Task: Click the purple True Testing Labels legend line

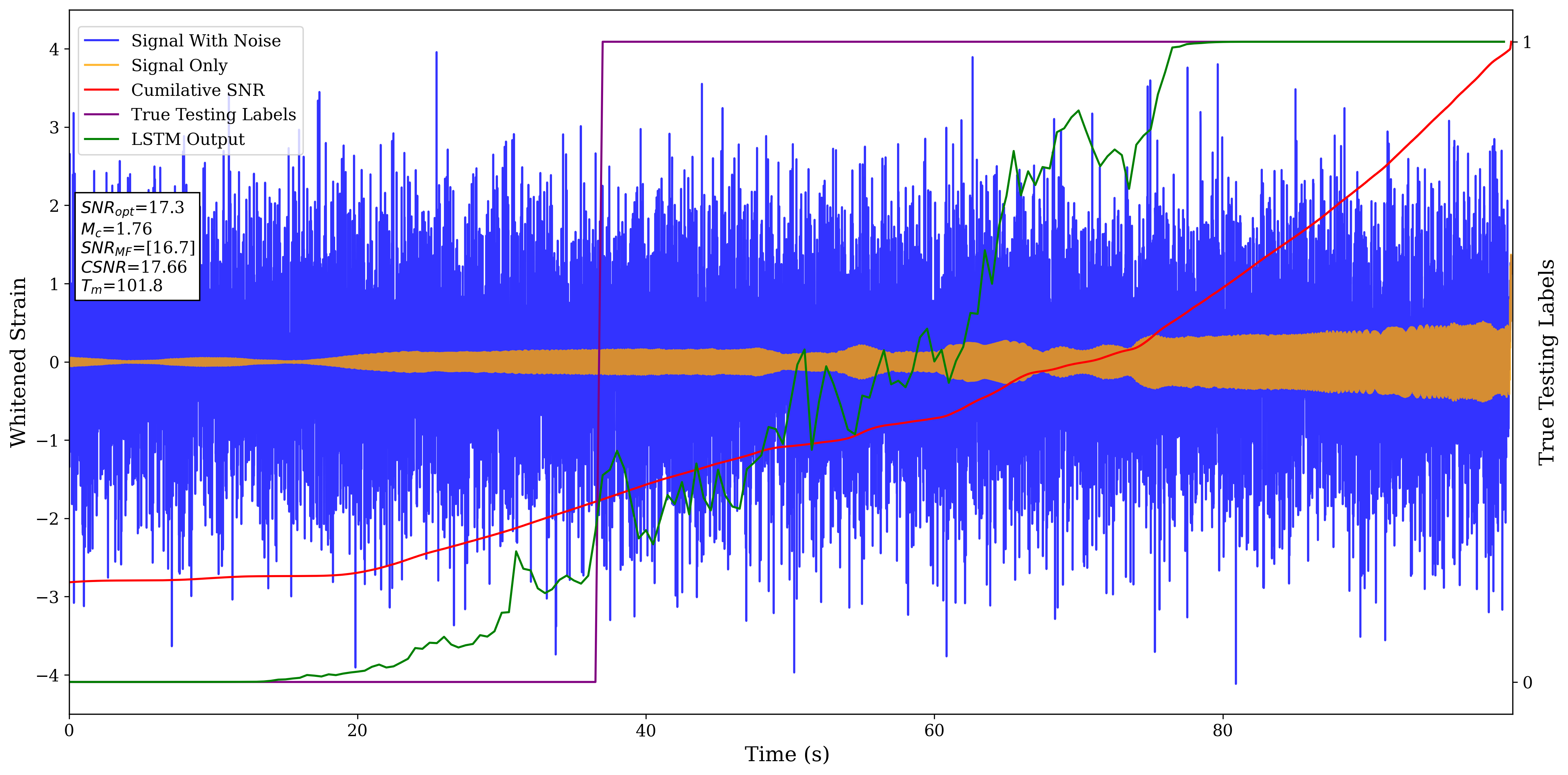Action: (101, 114)
